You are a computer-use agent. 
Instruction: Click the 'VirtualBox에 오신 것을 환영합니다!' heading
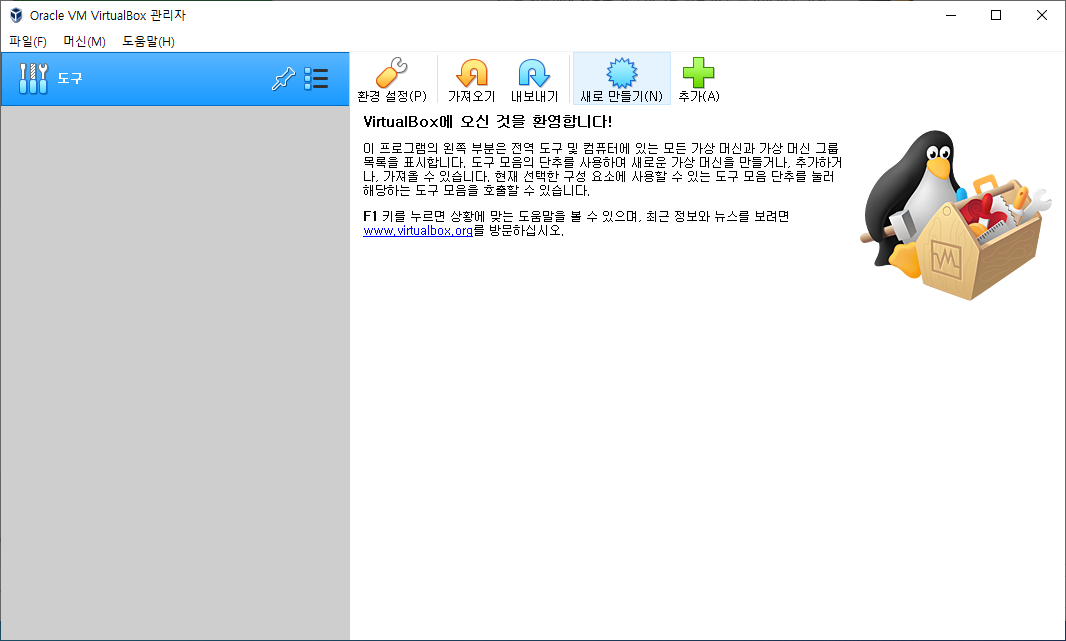click(x=487, y=122)
